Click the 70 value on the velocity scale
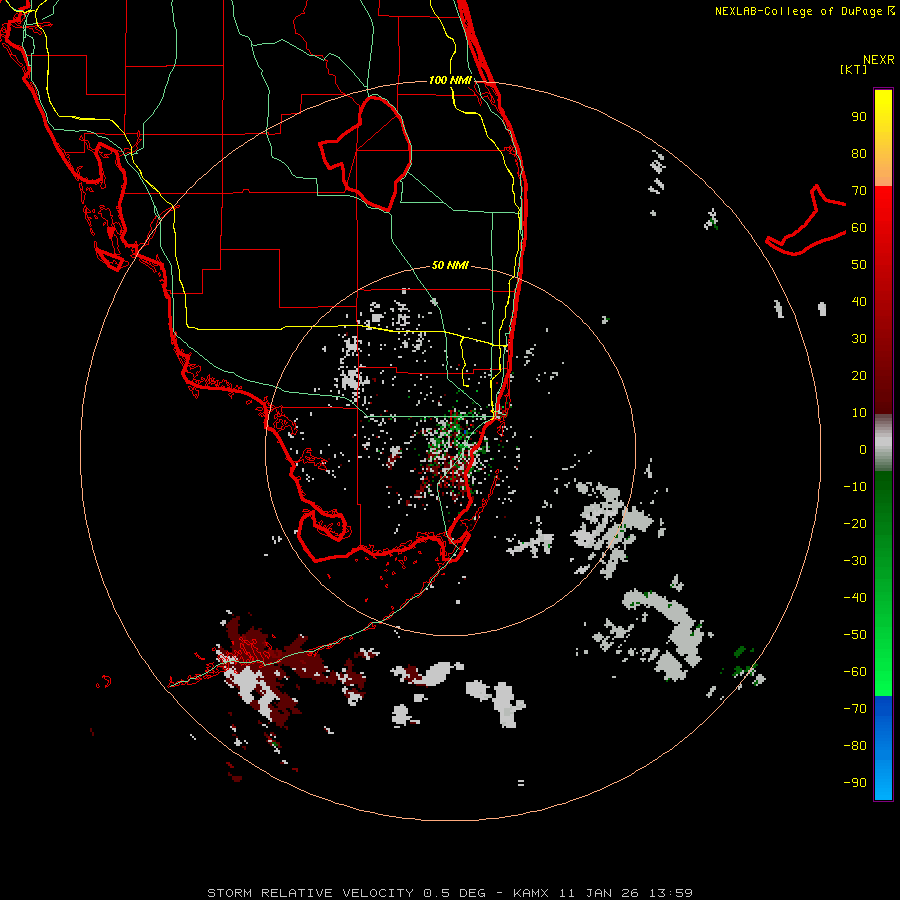This screenshot has height=900, width=900. pos(859,191)
